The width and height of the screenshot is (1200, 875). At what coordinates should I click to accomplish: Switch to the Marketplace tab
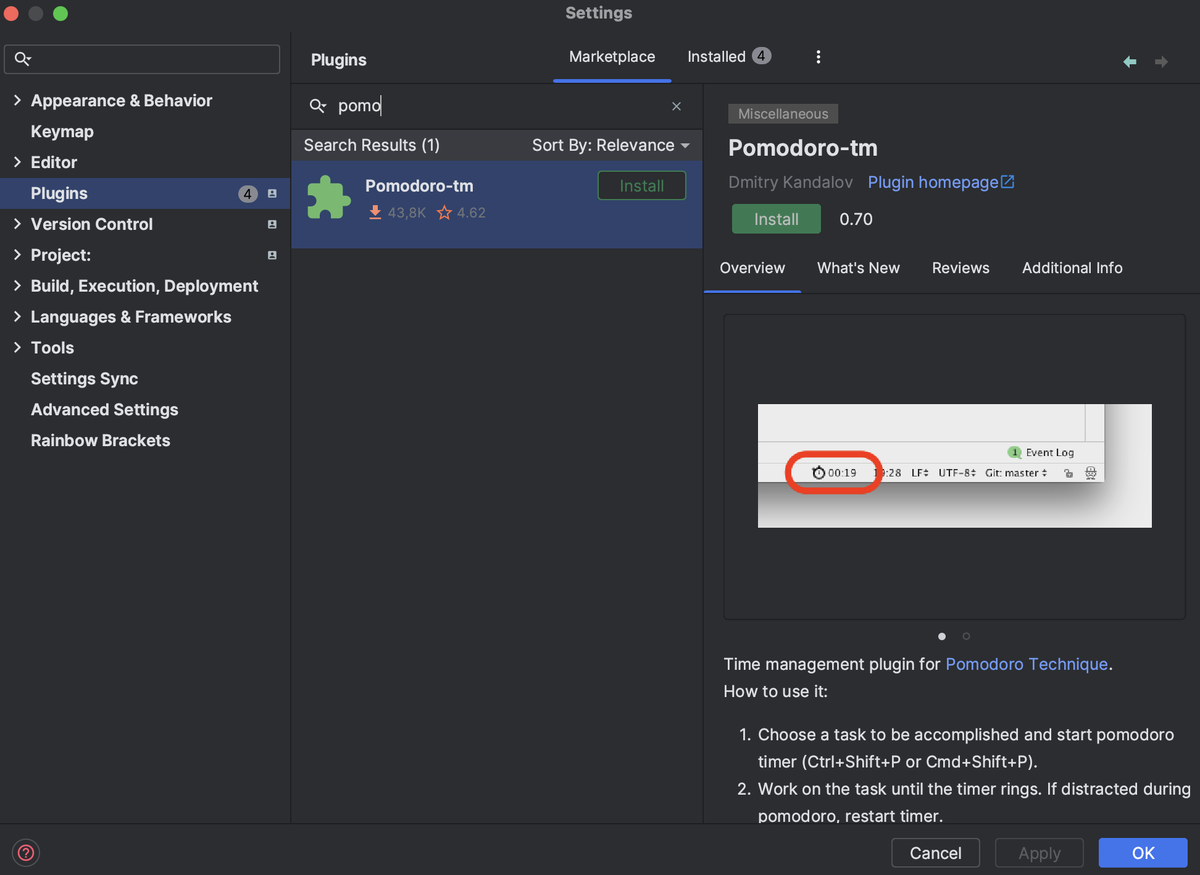coord(612,57)
